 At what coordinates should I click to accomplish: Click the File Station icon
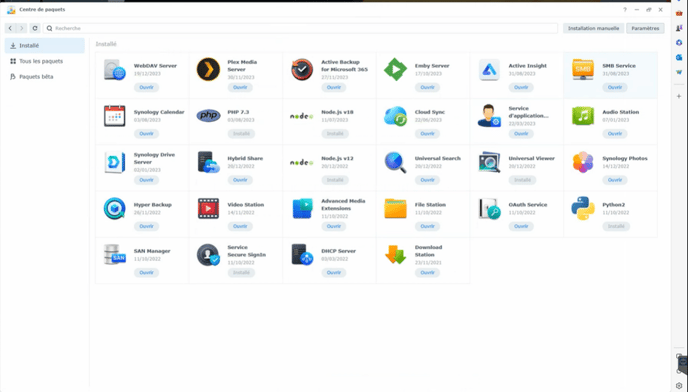coord(395,209)
